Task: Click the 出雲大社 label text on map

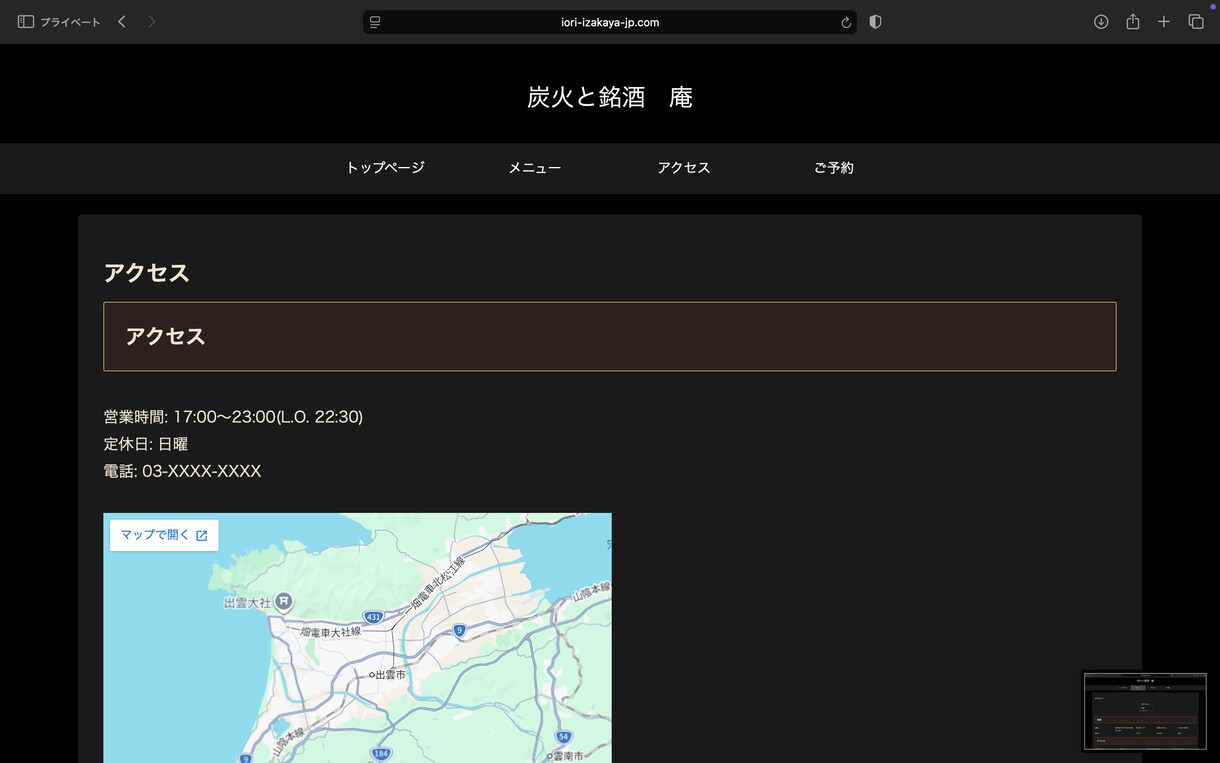Action: point(247,603)
